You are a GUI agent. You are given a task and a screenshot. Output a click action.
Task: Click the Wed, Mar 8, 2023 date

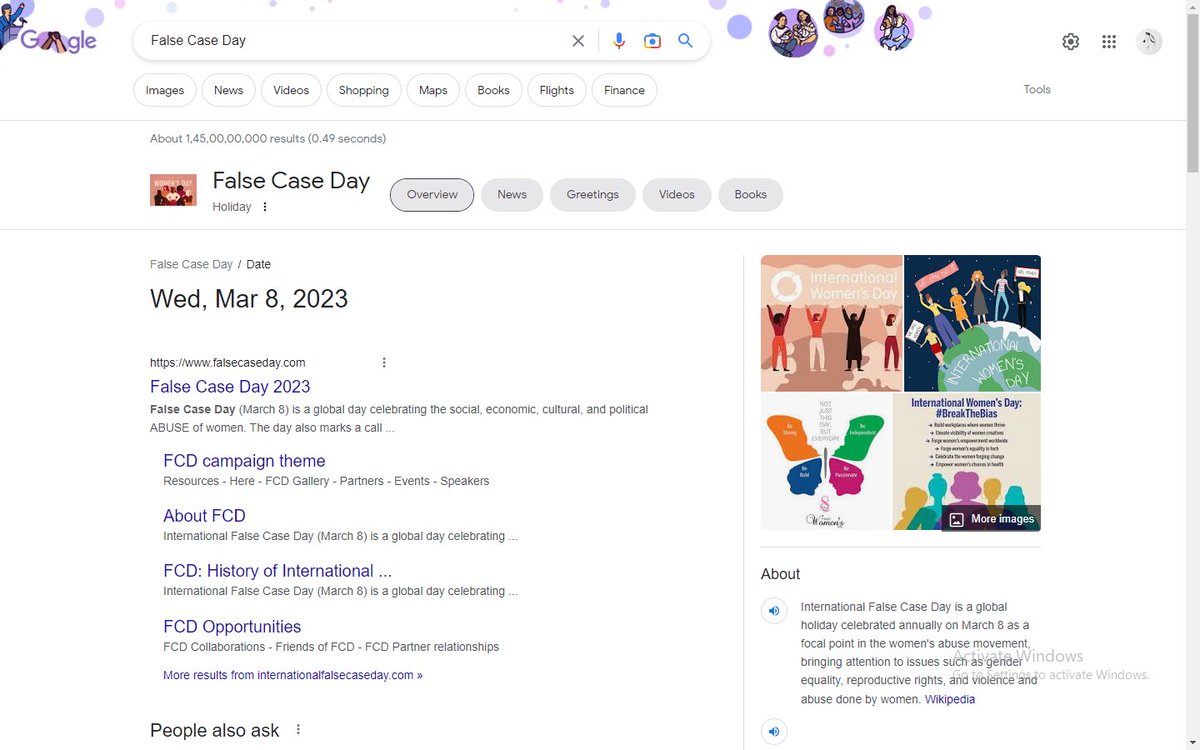pyautogui.click(x=249, y=299)
